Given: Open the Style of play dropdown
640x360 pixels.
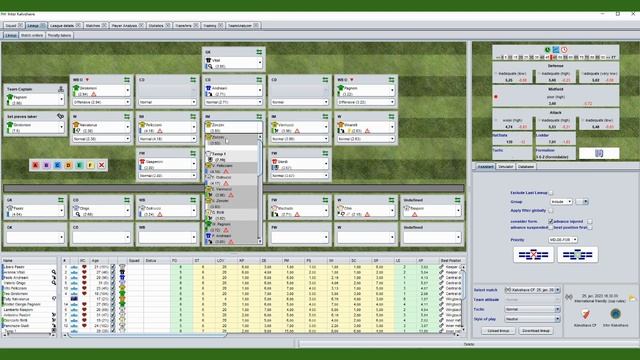Looking at the screenshot, I should pos(532,319).
